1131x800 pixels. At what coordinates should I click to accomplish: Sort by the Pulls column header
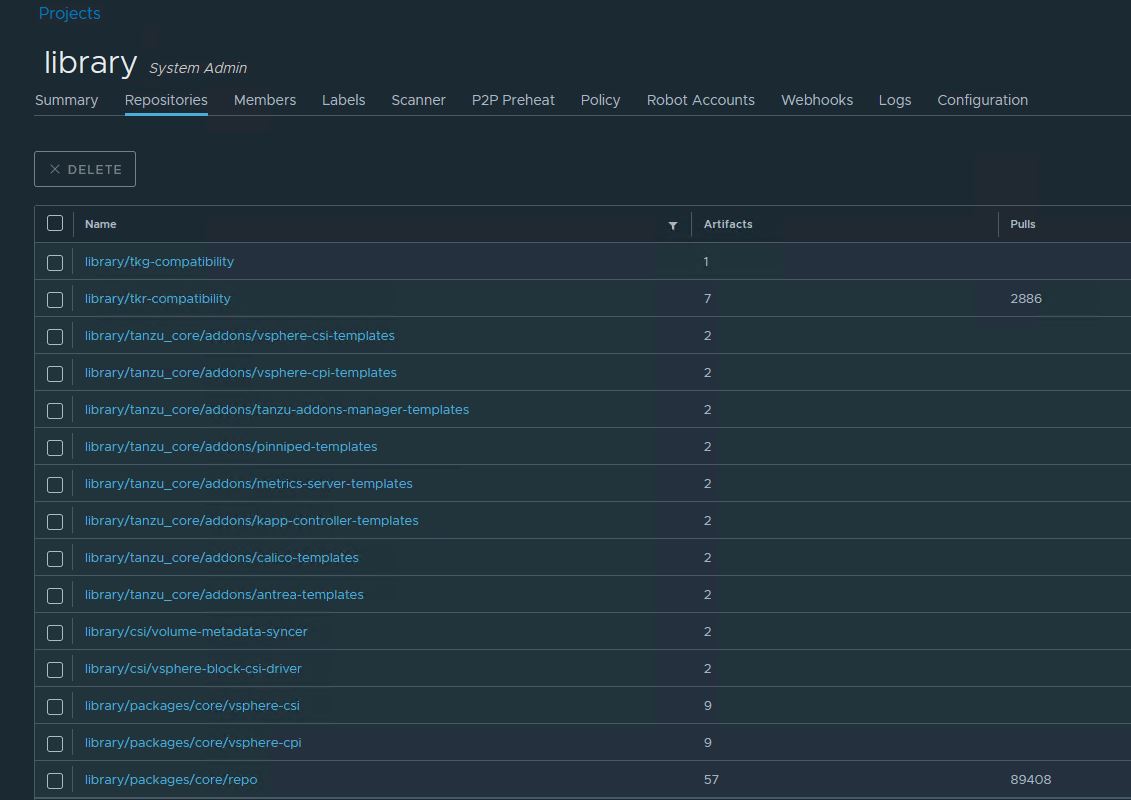click(x=1022, y=224)
